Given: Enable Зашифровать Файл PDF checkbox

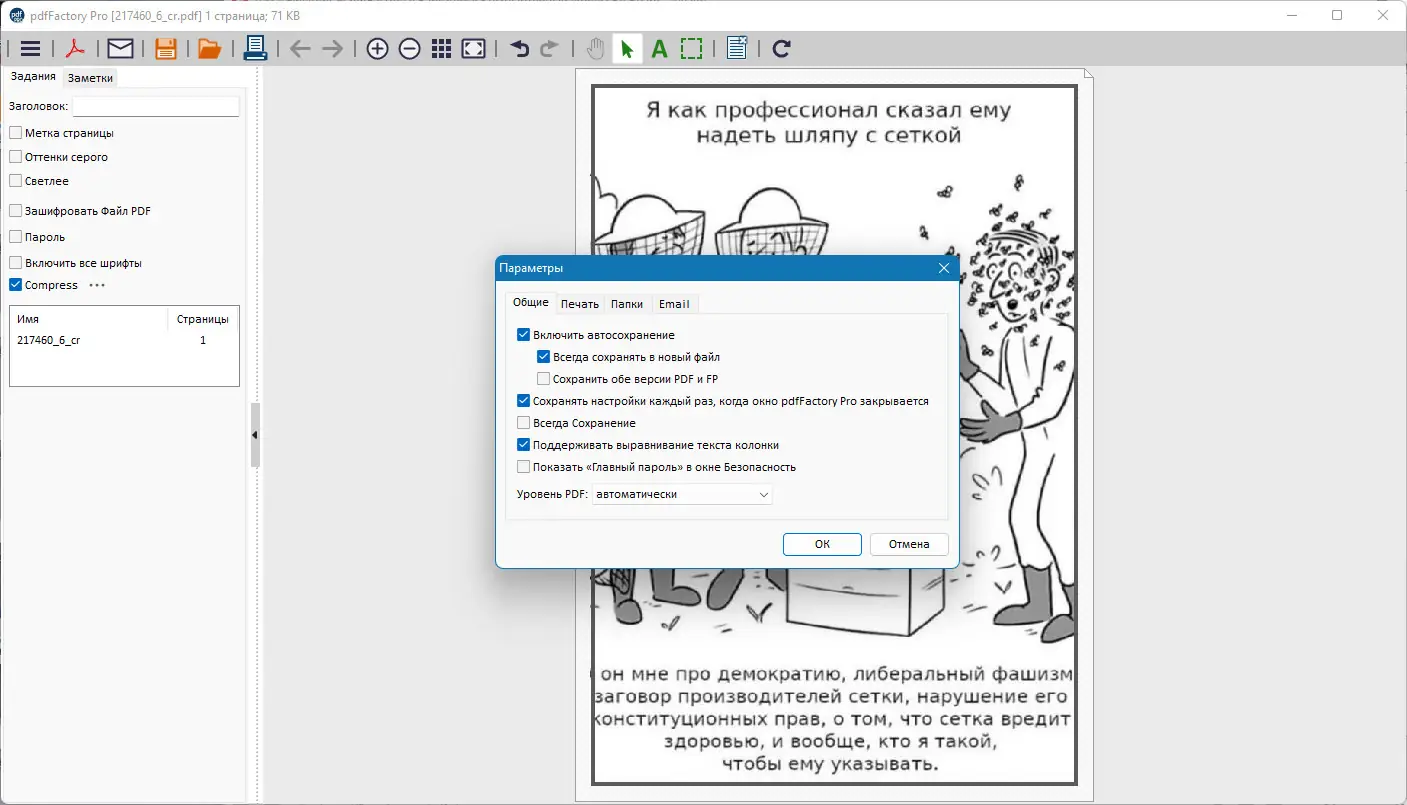Looking at the screenshot, I should (16, 211).
